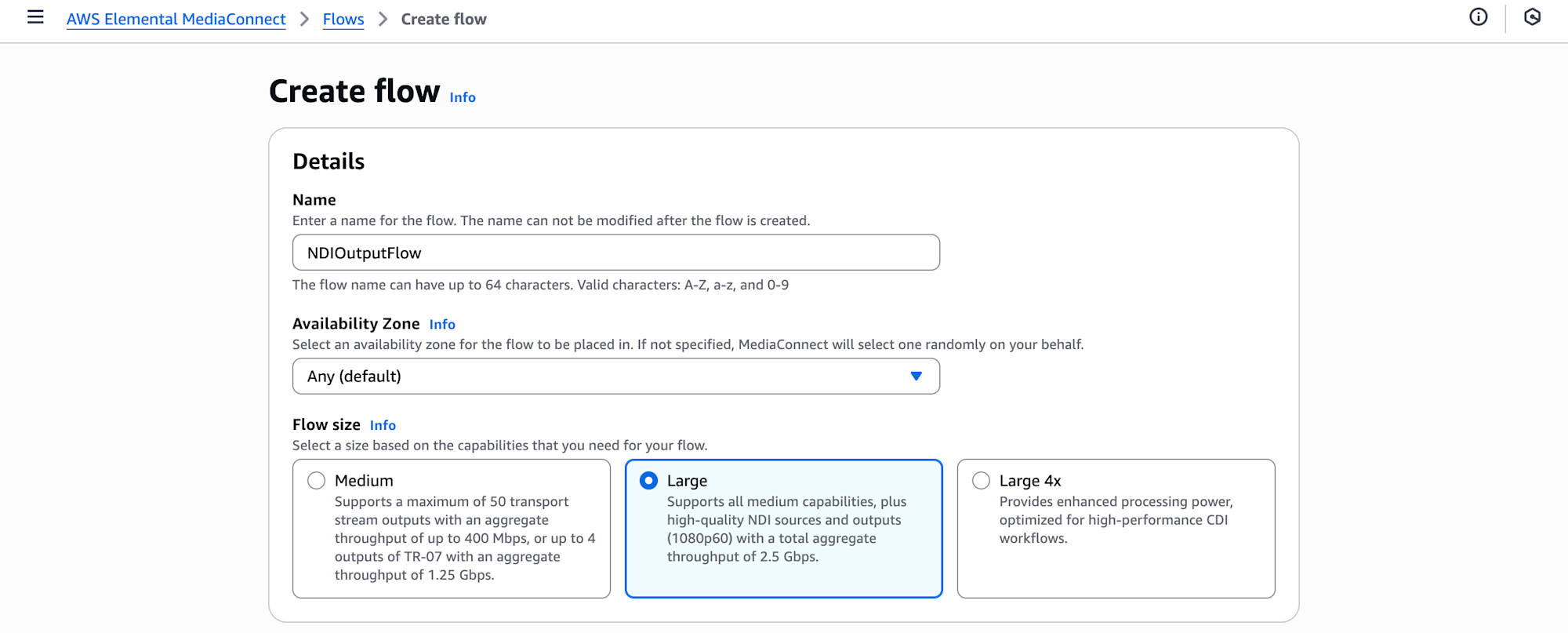Navigate to Flows breadcrumb link
This screenshot has height=633, width=1568.
click(343, 19)
